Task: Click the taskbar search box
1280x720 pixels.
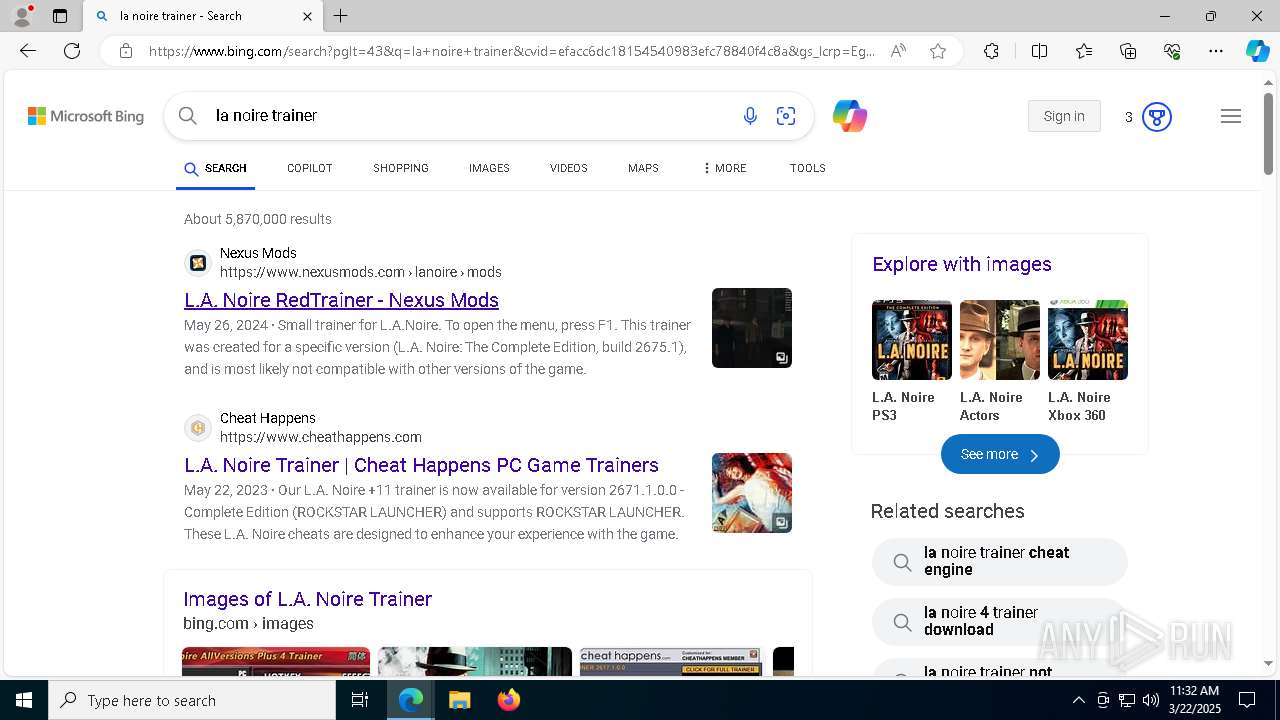Action: click(x=192, y=700)
